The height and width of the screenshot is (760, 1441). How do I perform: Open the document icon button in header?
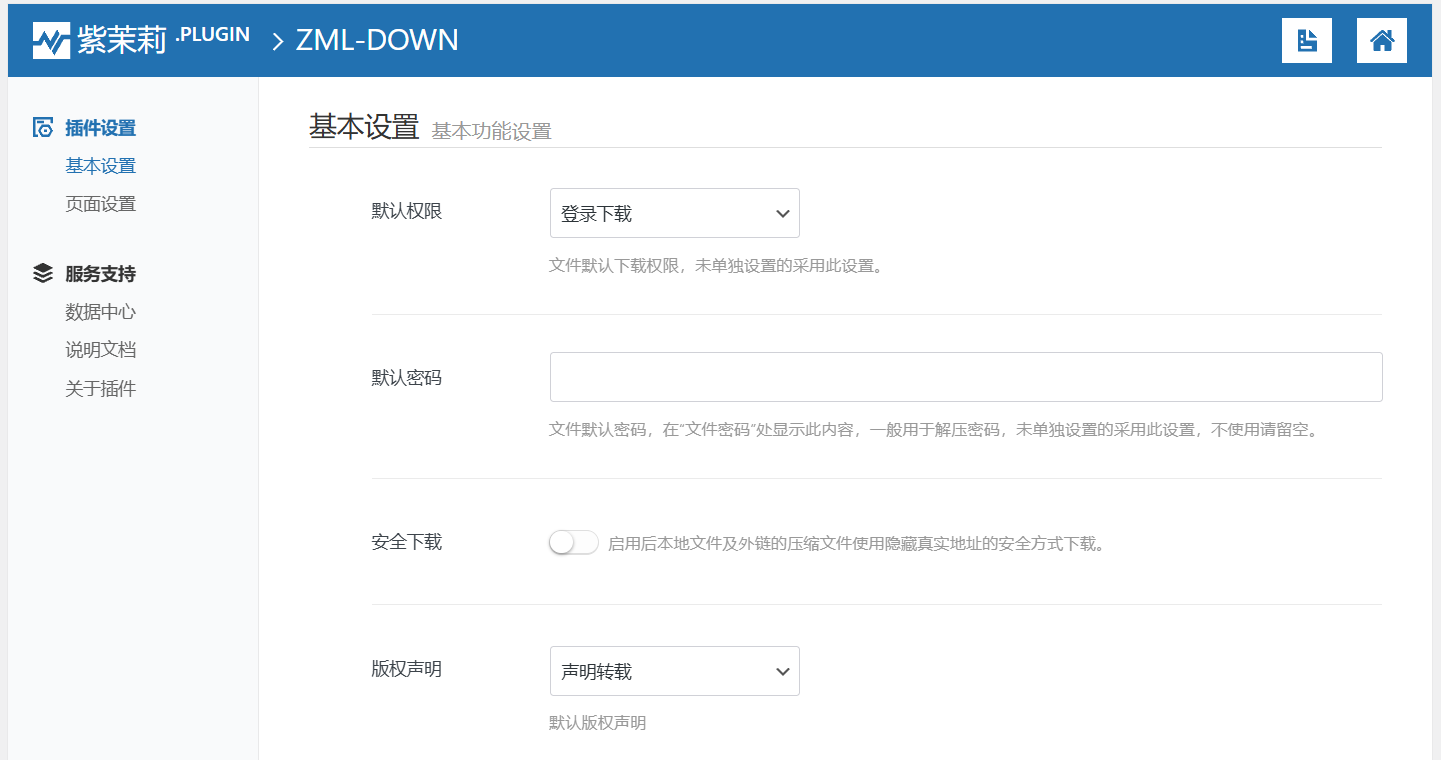[x=1307, y=40]
